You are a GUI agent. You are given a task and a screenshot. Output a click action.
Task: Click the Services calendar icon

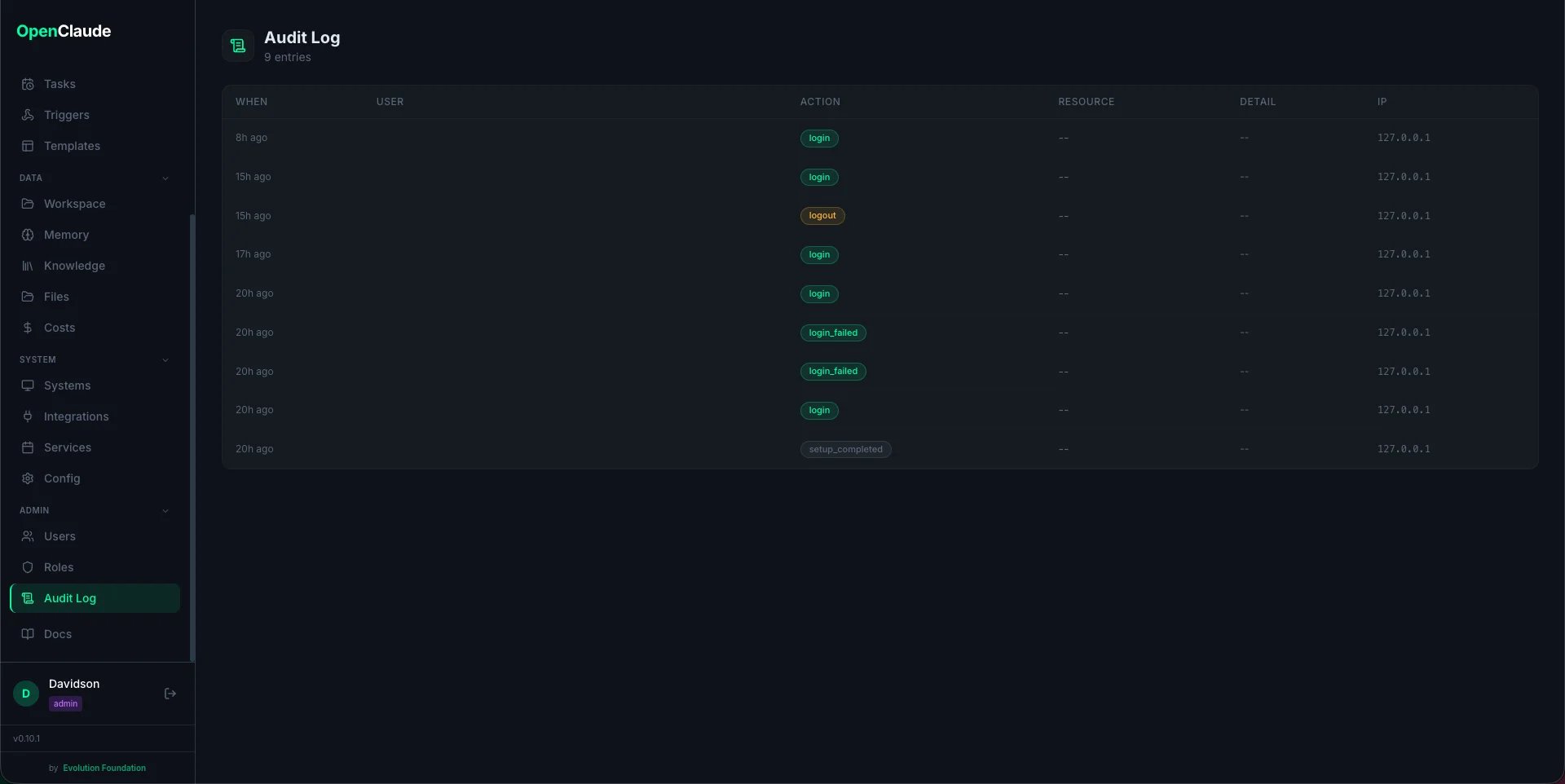(x=28, y=447)
